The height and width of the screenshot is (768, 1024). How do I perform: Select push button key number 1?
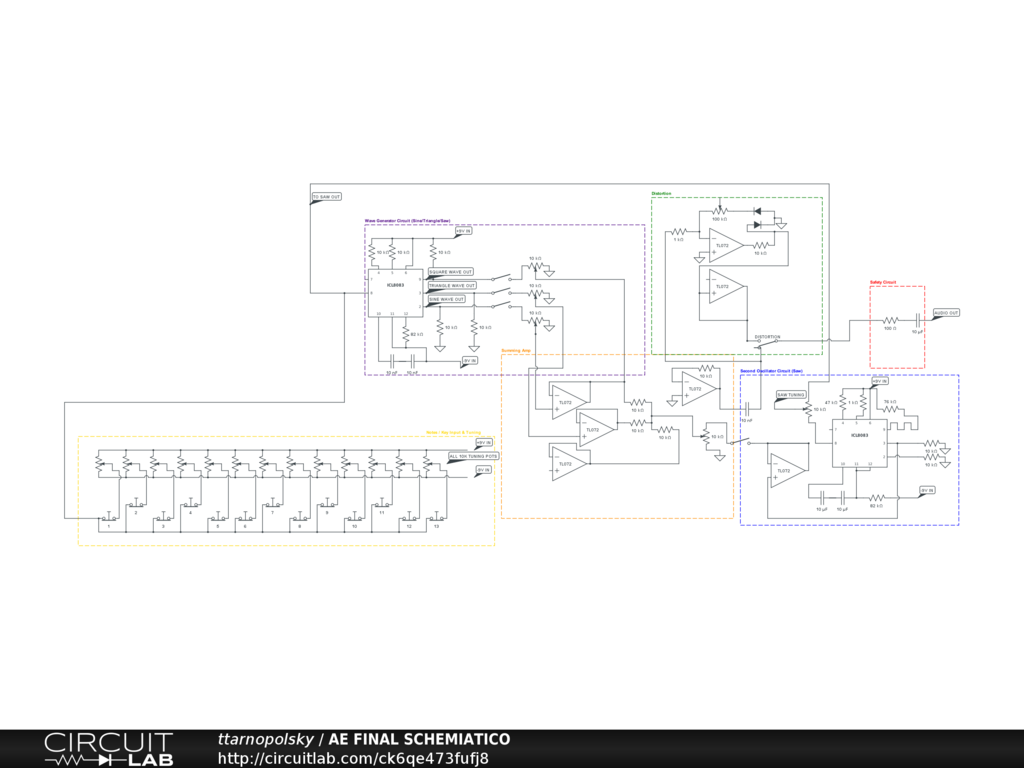tap(109, 518)
